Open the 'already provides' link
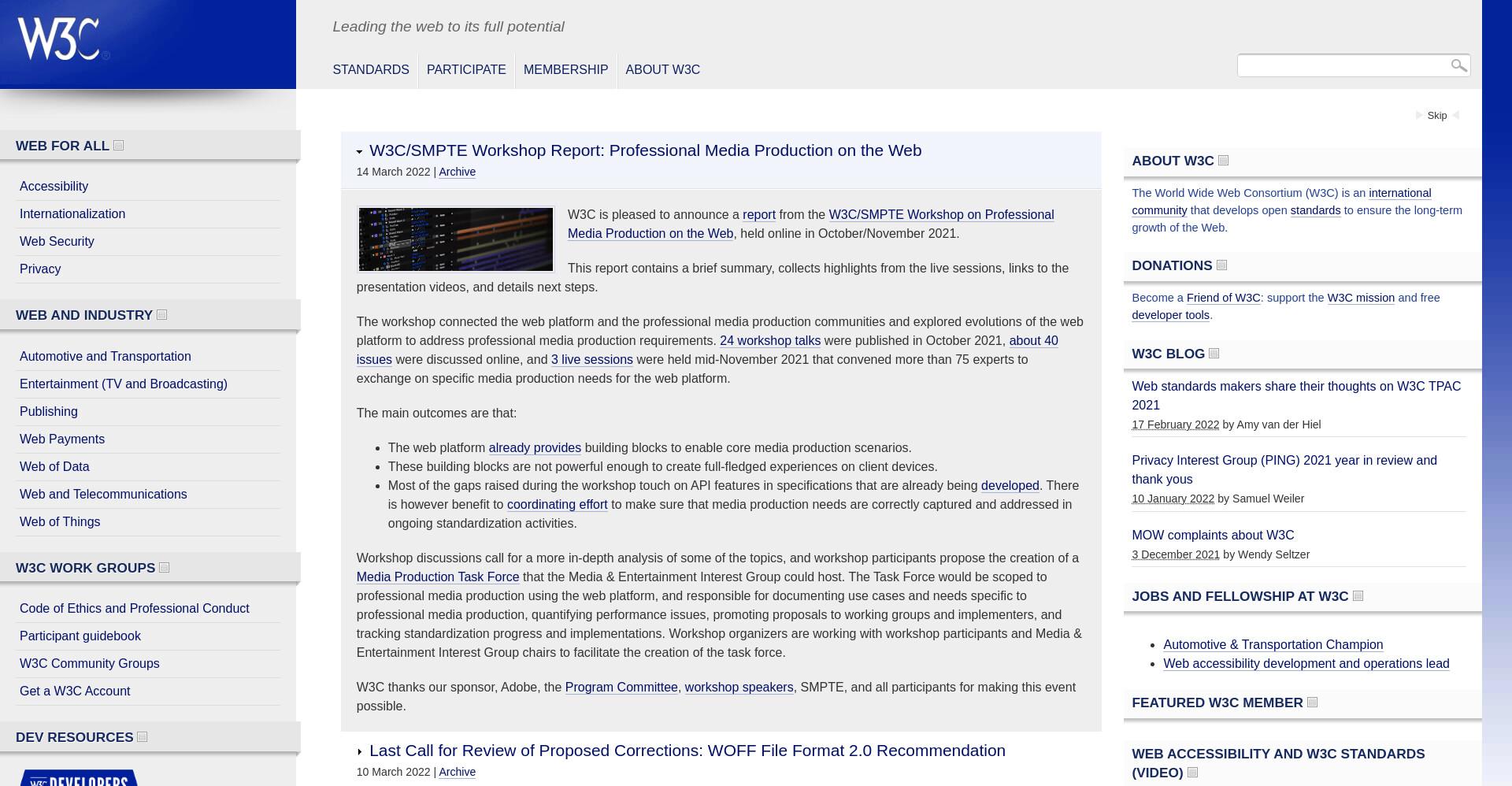The height and width of the screenshot is (786, 1512). coord(535,448)
